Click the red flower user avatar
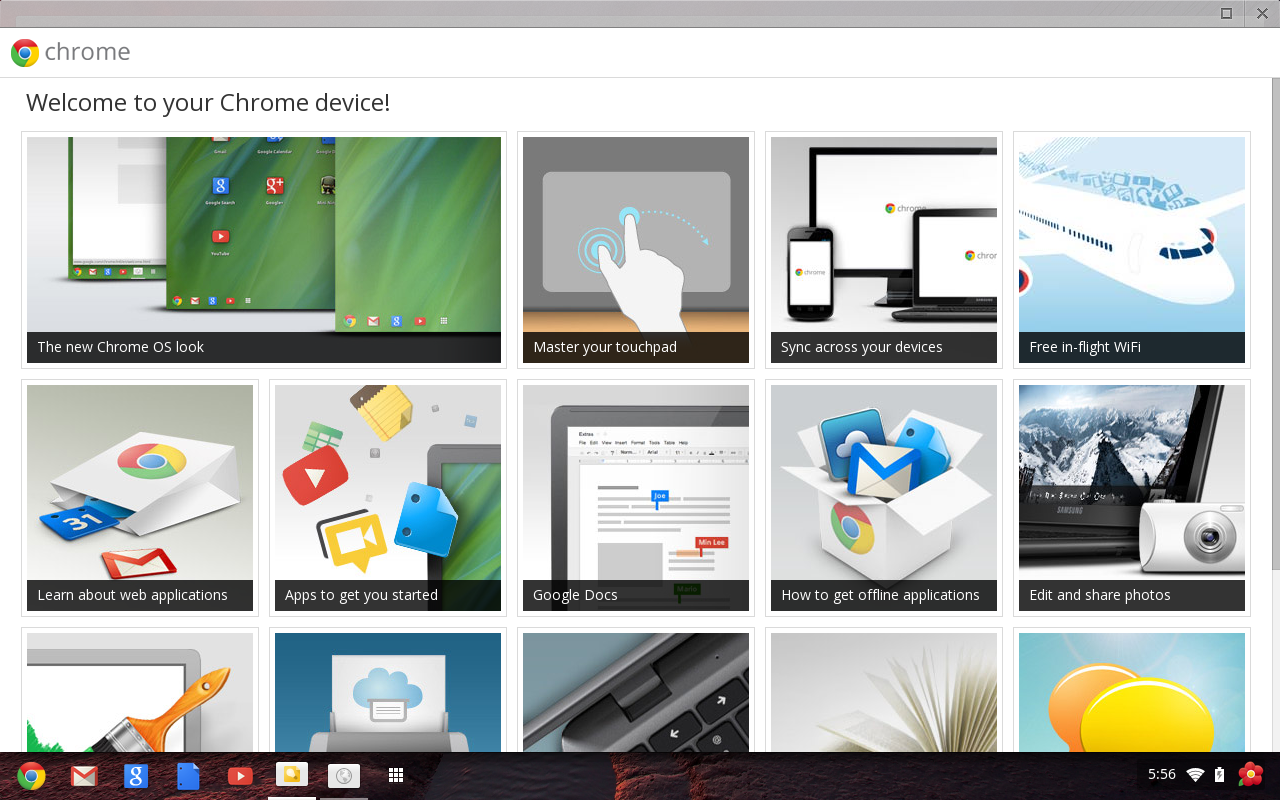The height and width of the screenshot is (800, 1280). point(1250,774)
